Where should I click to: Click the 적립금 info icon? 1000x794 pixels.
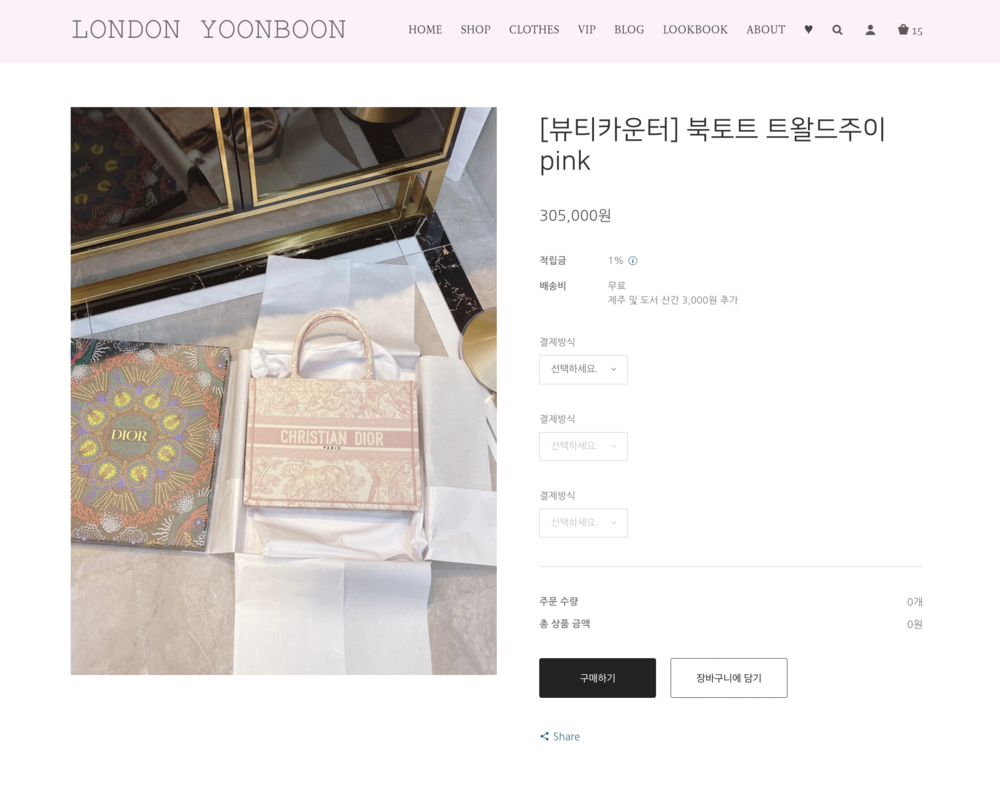pyautogui.click(x=633, y=260)
